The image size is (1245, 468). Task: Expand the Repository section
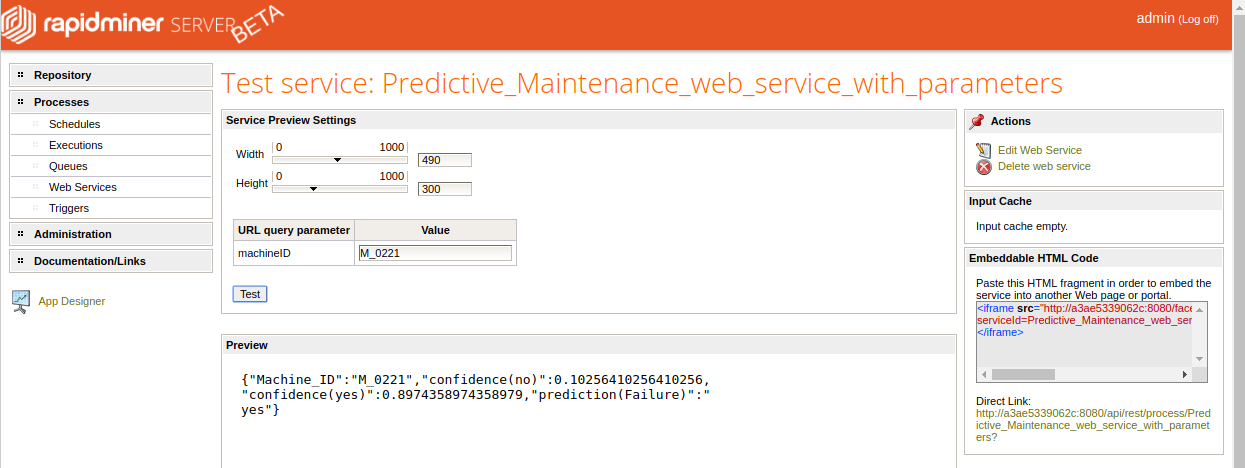tap(62, 75)
